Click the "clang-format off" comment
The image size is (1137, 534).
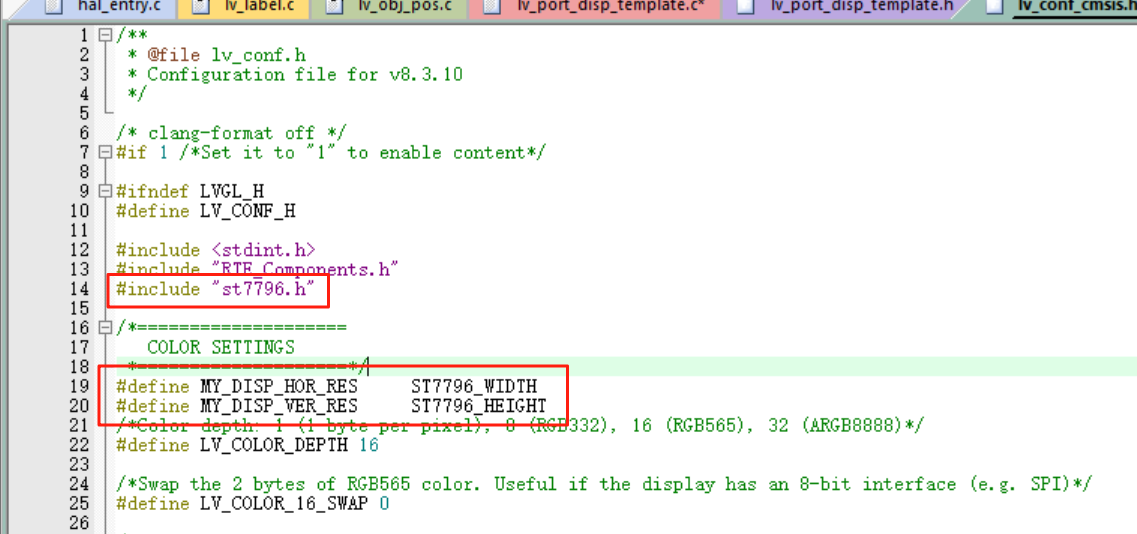232,133
